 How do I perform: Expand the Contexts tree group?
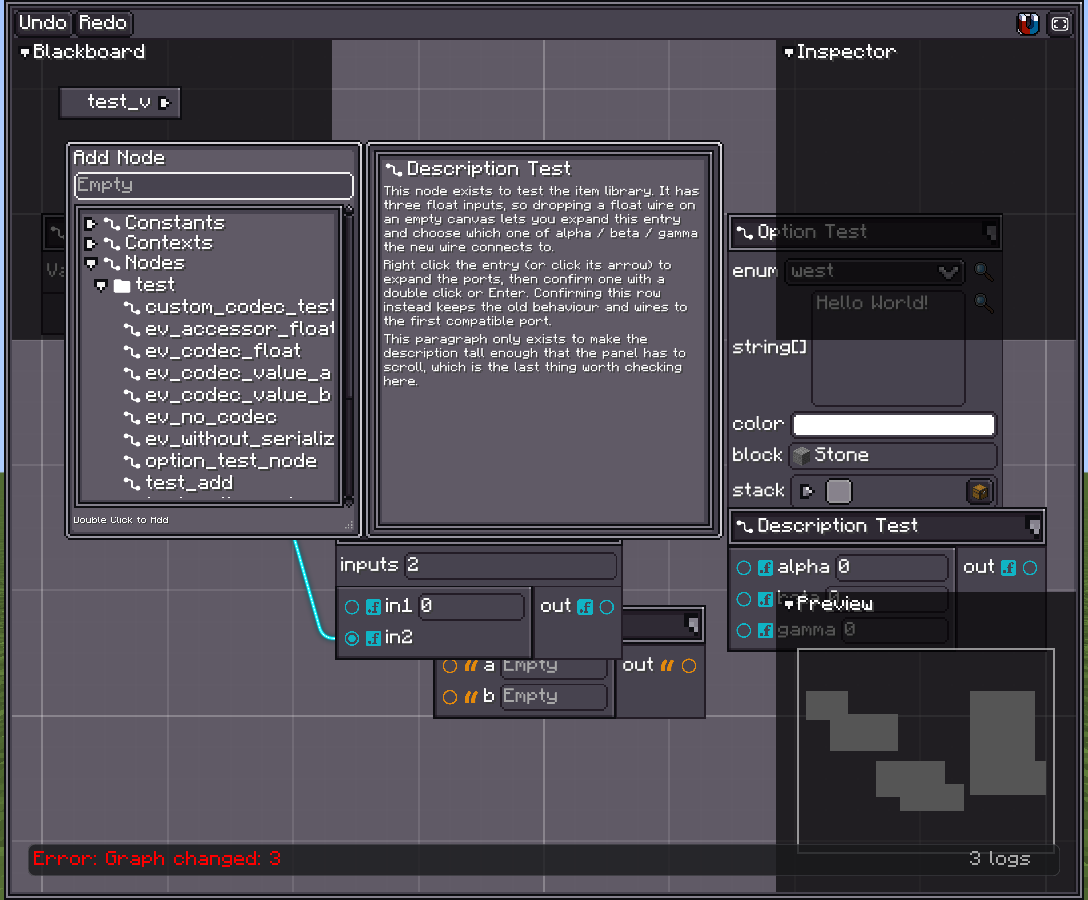tap(90, 244)
